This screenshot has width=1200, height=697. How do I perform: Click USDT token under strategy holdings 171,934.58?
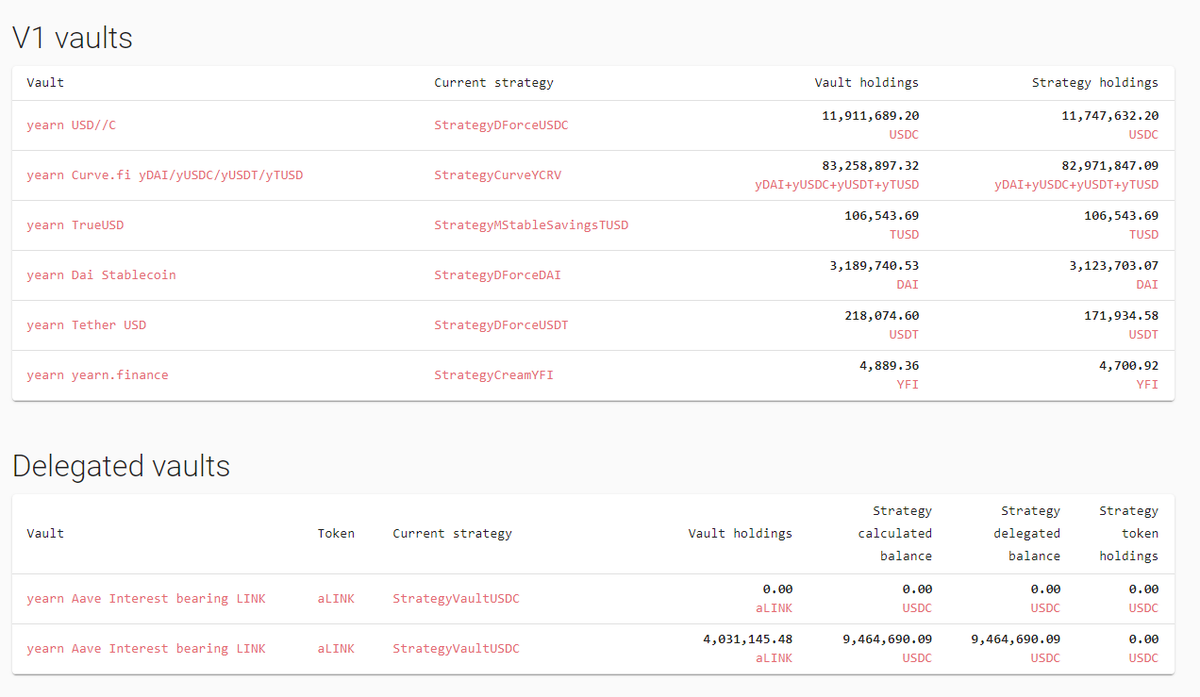[1143, 334]
